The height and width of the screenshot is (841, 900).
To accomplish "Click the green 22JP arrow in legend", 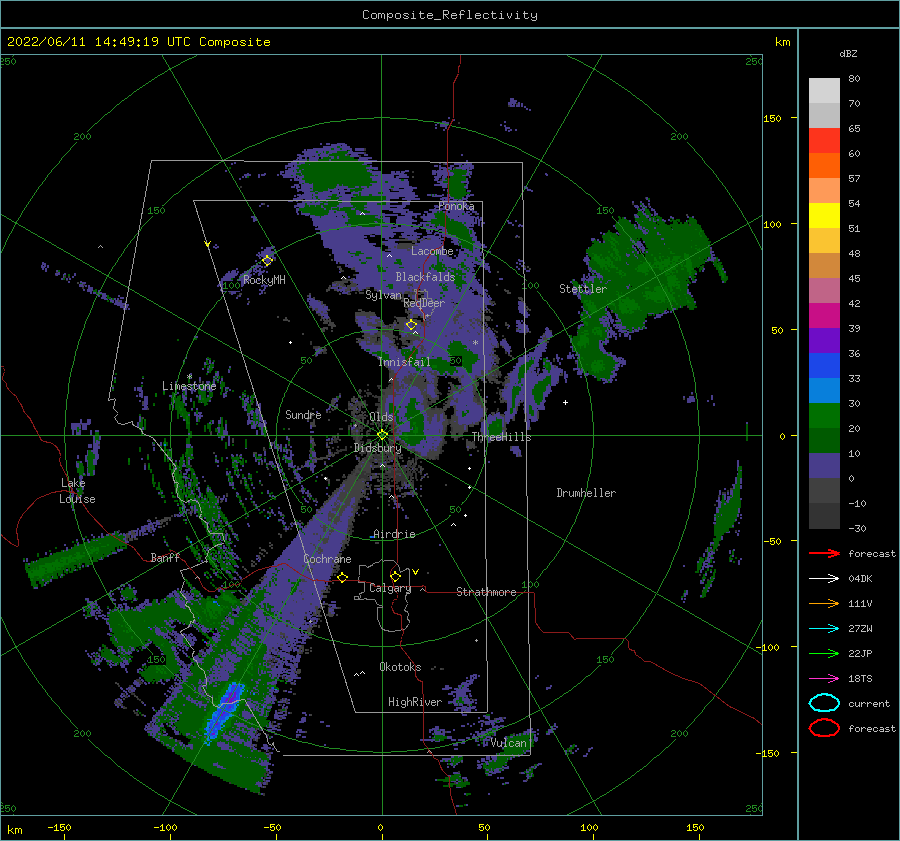I will point(824,653).
